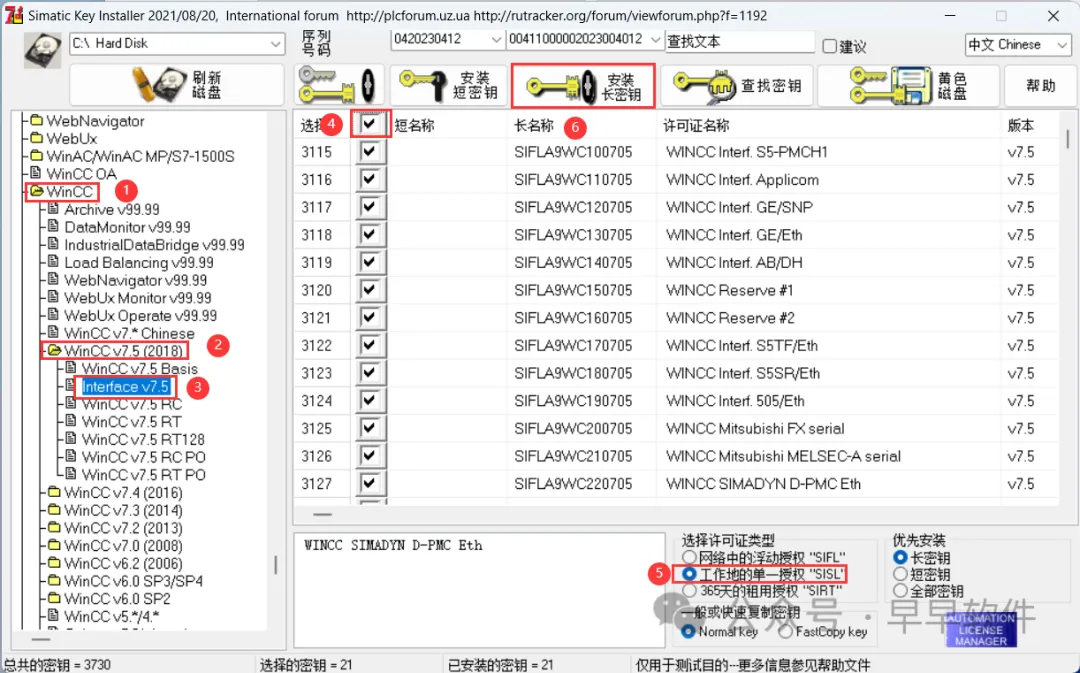
Task: Select short key priority radio button
Action: click(900, 574)
